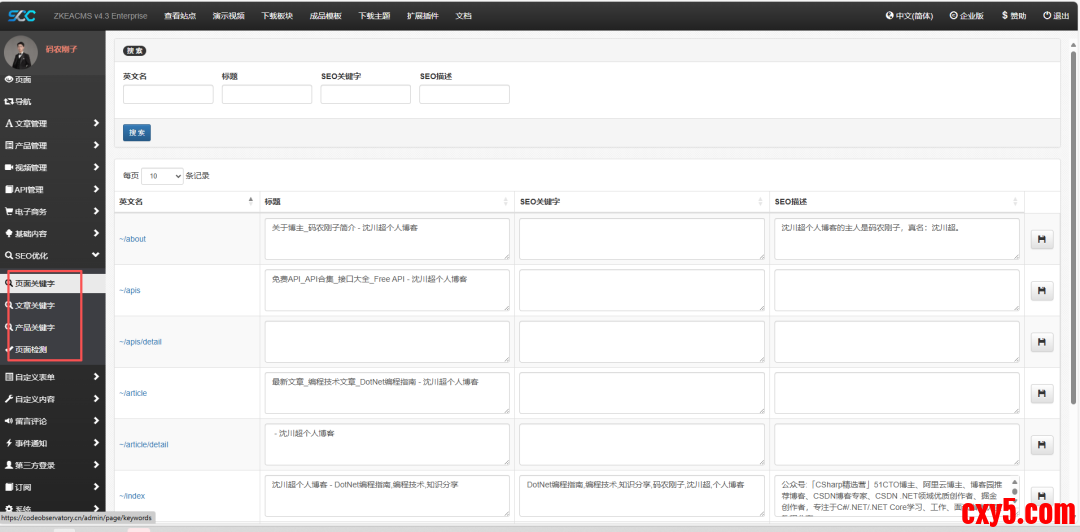Open 导航 navigation in the sidebar
The image size is (1080, 532).
[18, 102]
